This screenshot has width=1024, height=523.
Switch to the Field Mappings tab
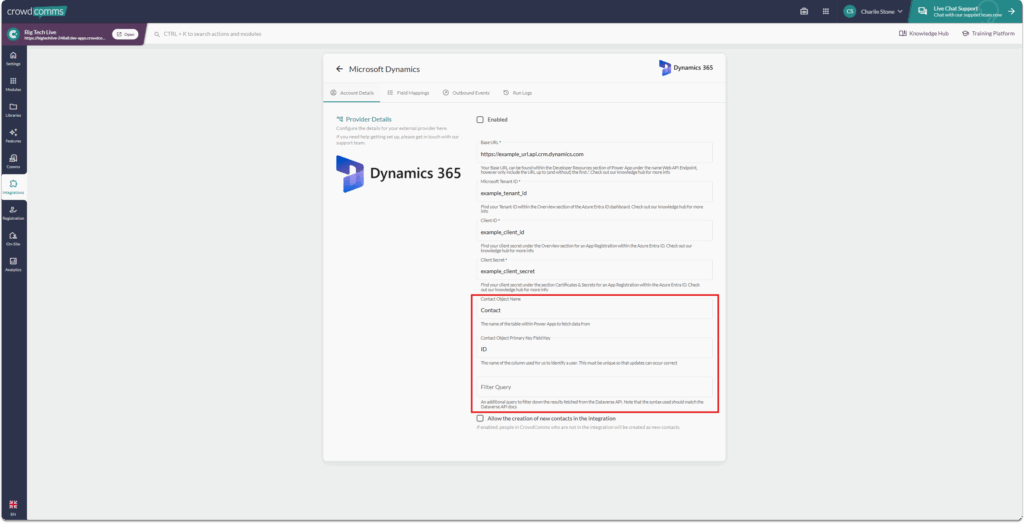pos(410,92)
